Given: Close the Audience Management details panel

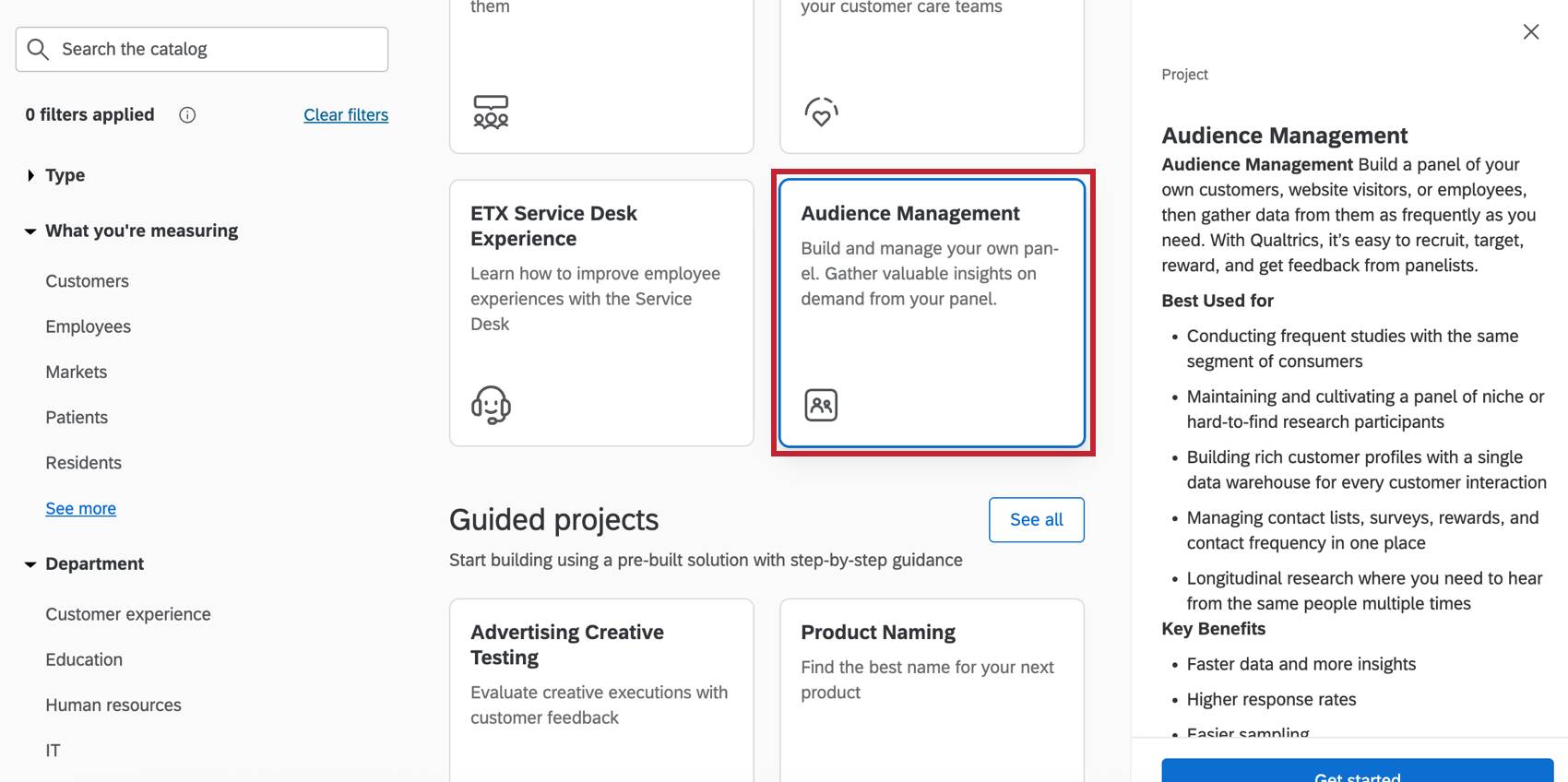Looking at the screenshot, I should tap(1530, 32).
